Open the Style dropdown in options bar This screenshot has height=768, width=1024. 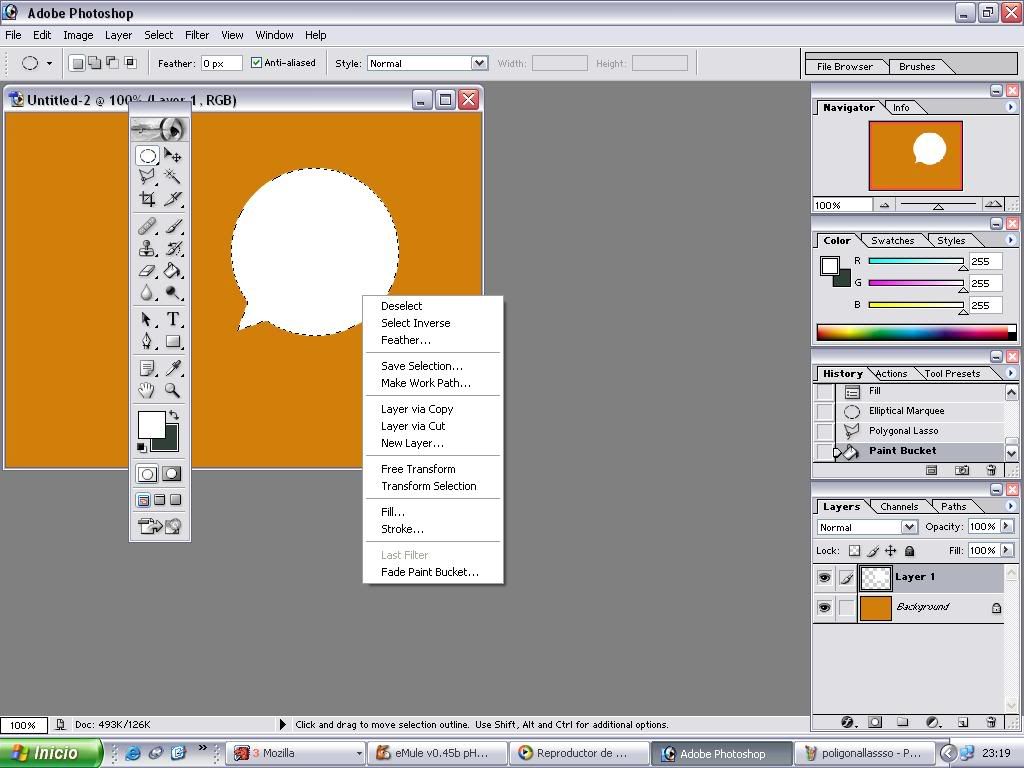479,63
